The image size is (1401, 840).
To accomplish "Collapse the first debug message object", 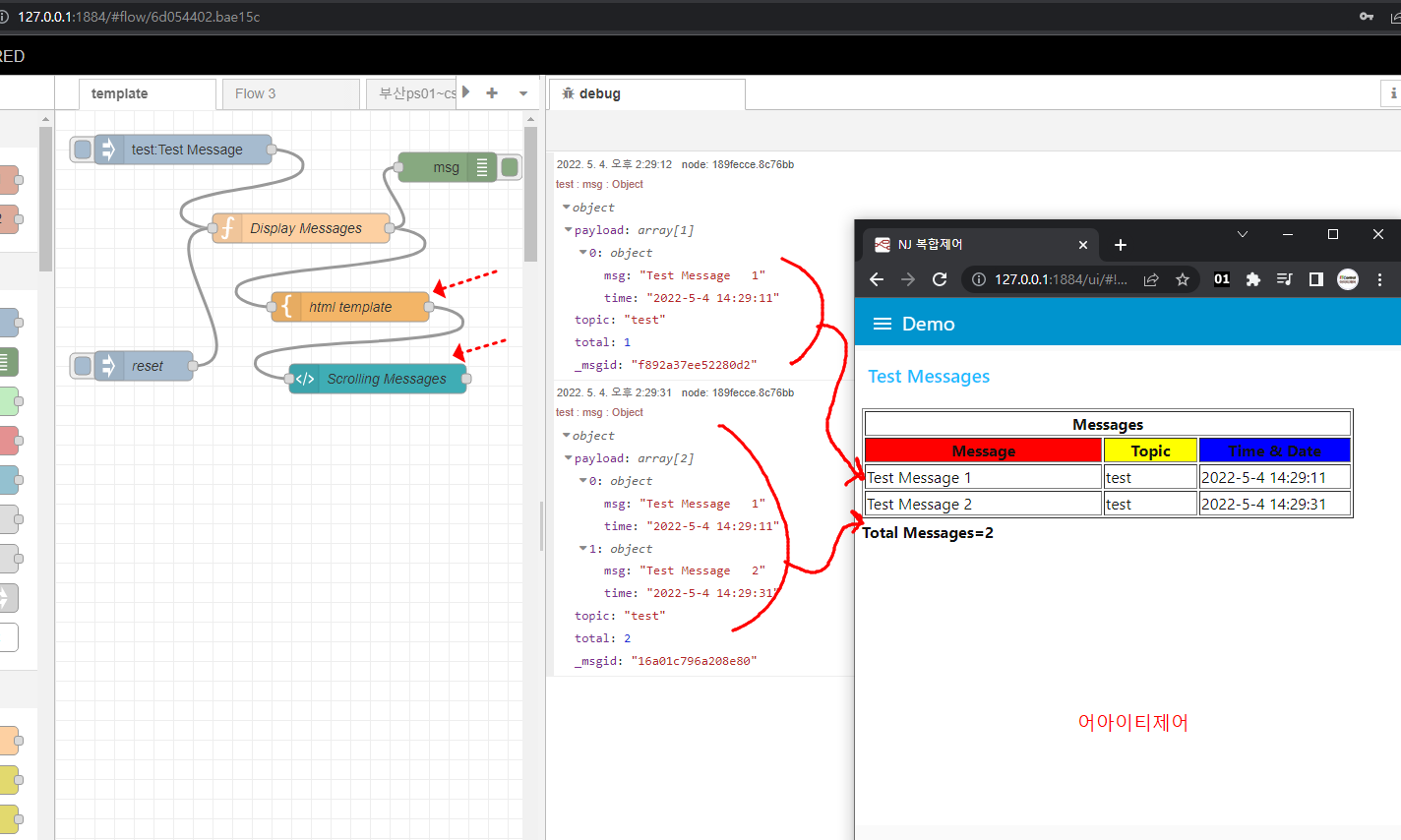I will (567, 208).
